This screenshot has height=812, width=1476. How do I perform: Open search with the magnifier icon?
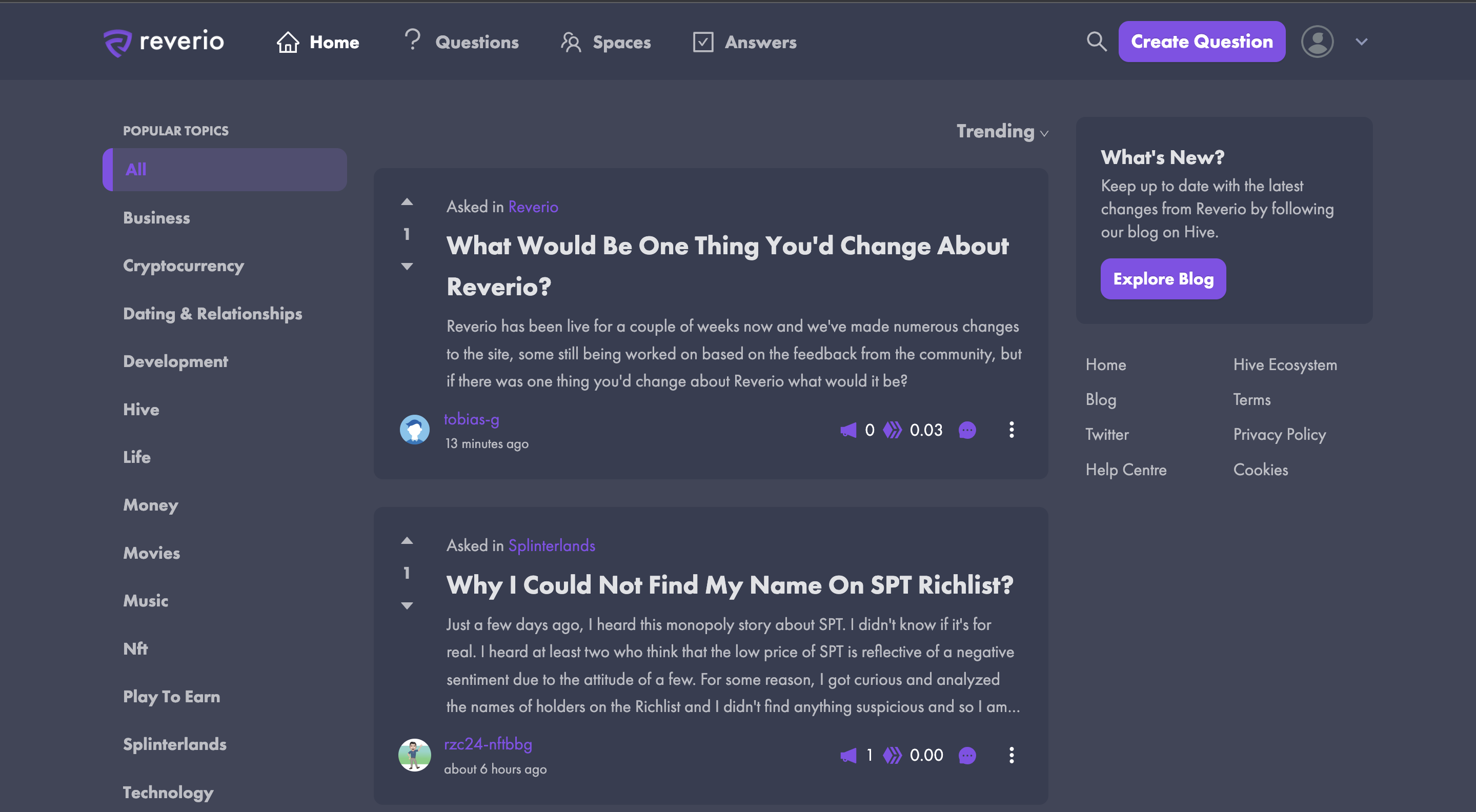[x=1096, y=41]
